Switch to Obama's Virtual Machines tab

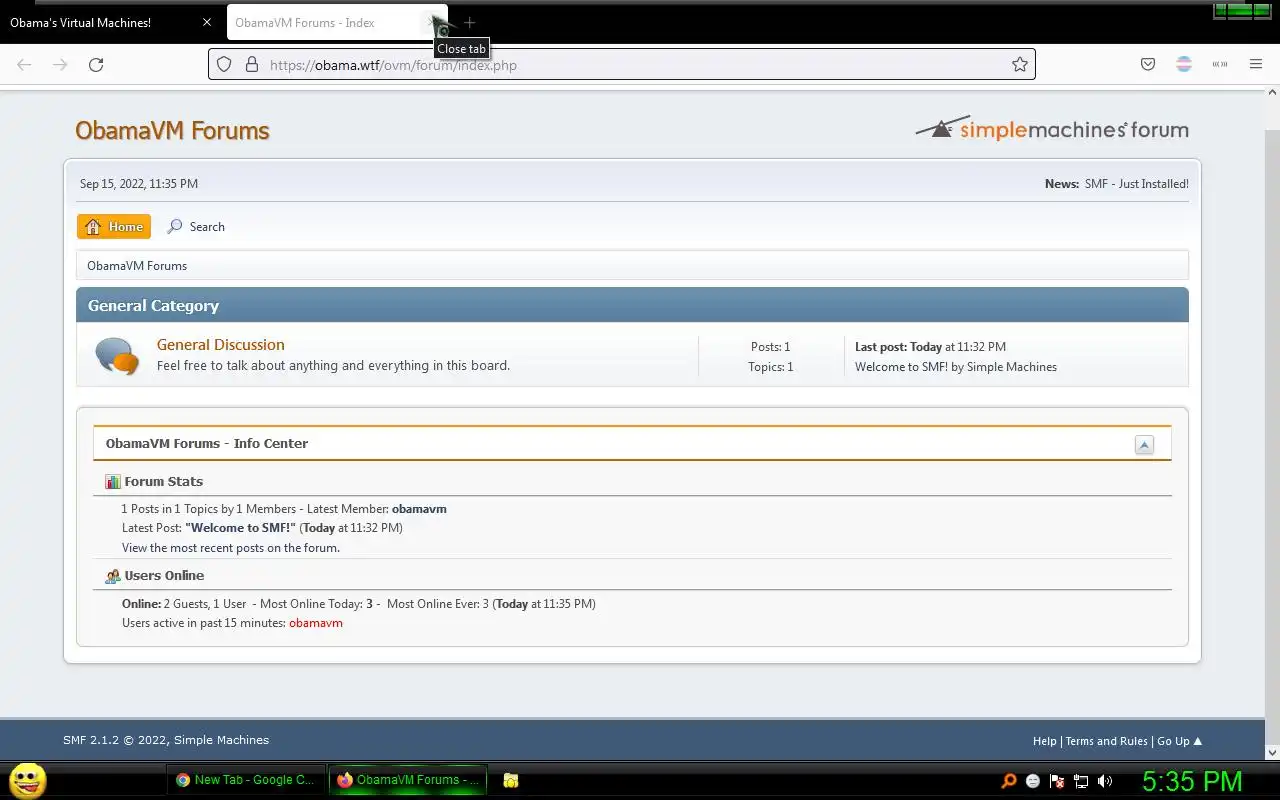pyautogui.click(x=110, y=23)
